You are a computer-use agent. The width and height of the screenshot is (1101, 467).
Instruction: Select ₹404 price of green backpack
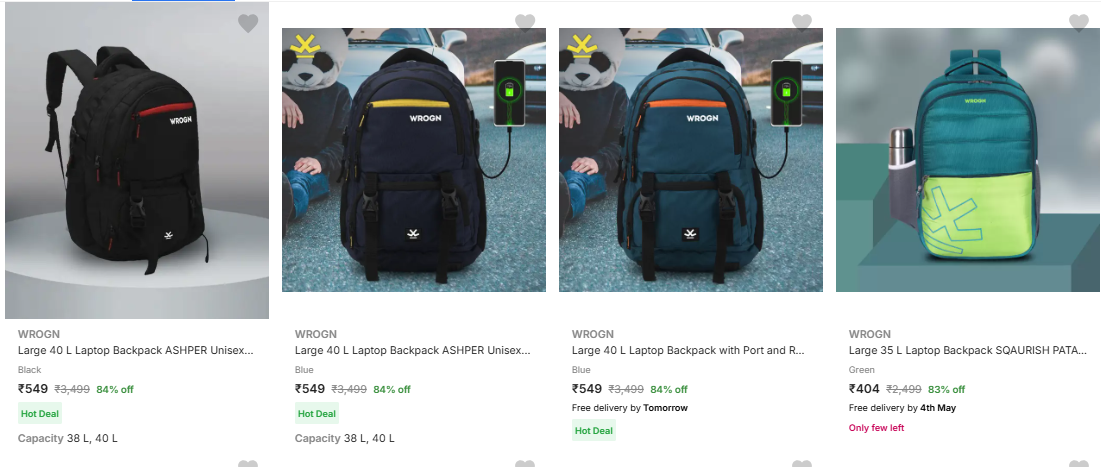coord(864,389)
